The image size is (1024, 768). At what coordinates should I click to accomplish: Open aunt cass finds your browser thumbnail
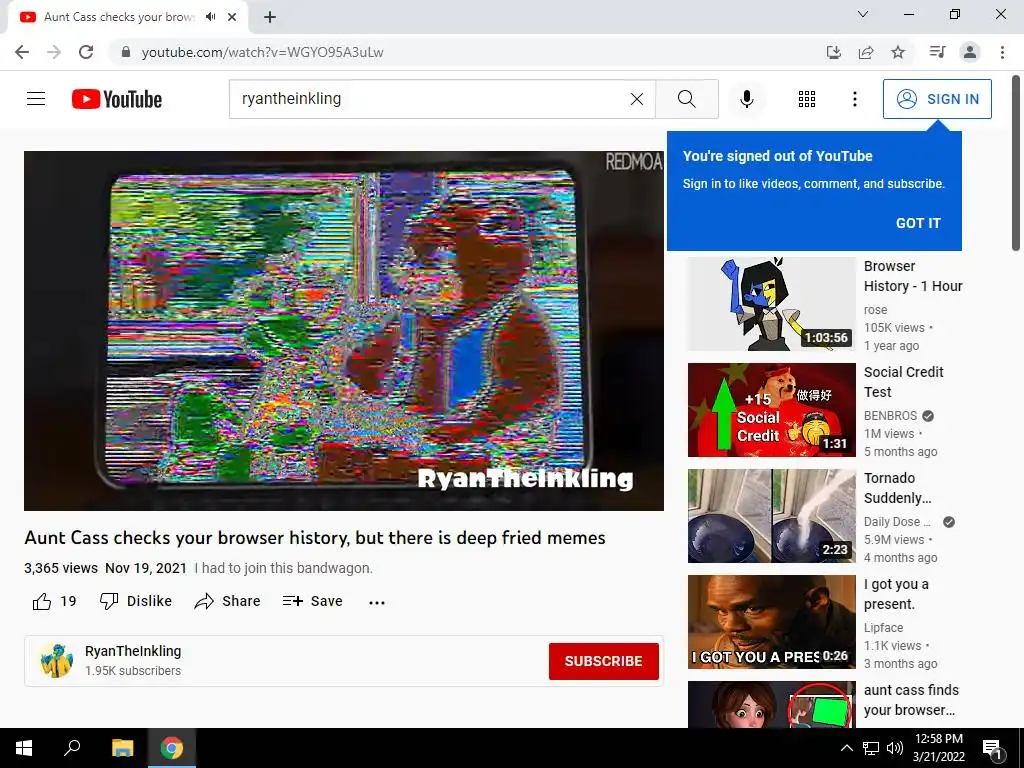tap(771, 705)
